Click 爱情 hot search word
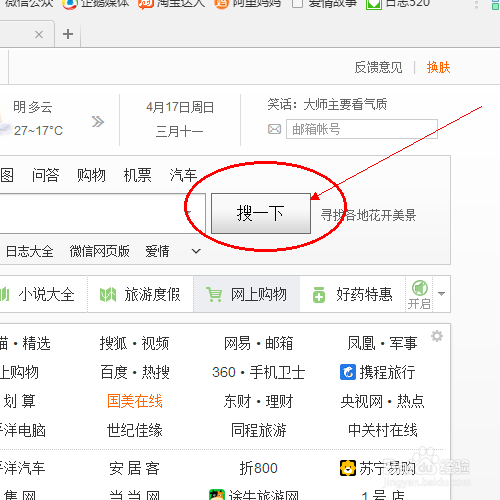The height and width of the screenshot is (500, 500). pos(157,251)
